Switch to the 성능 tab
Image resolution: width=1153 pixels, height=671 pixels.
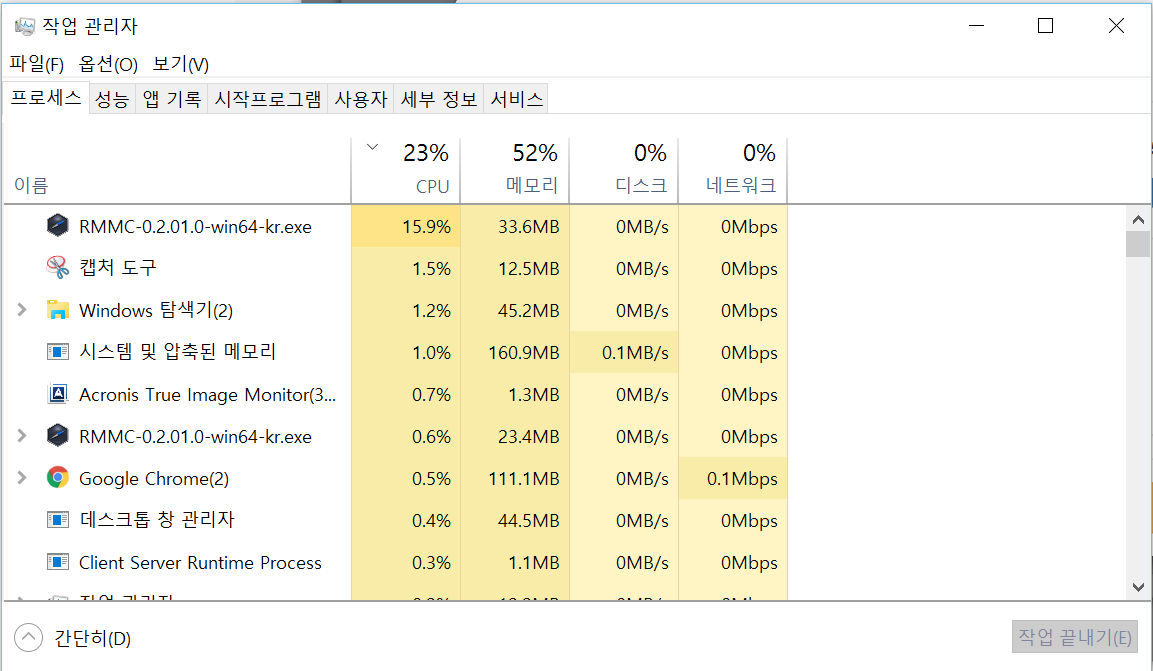point(111,99)
